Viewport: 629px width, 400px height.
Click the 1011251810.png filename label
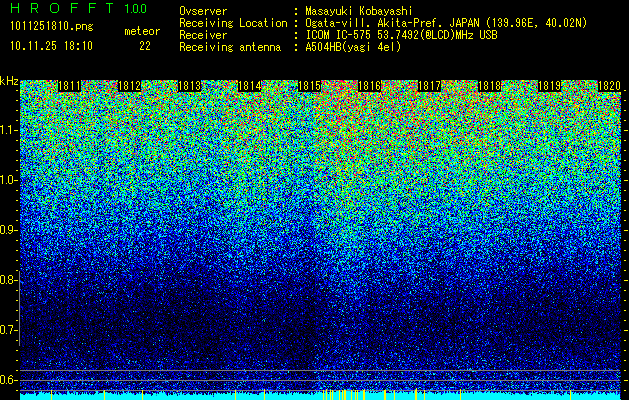pos(52,27)
